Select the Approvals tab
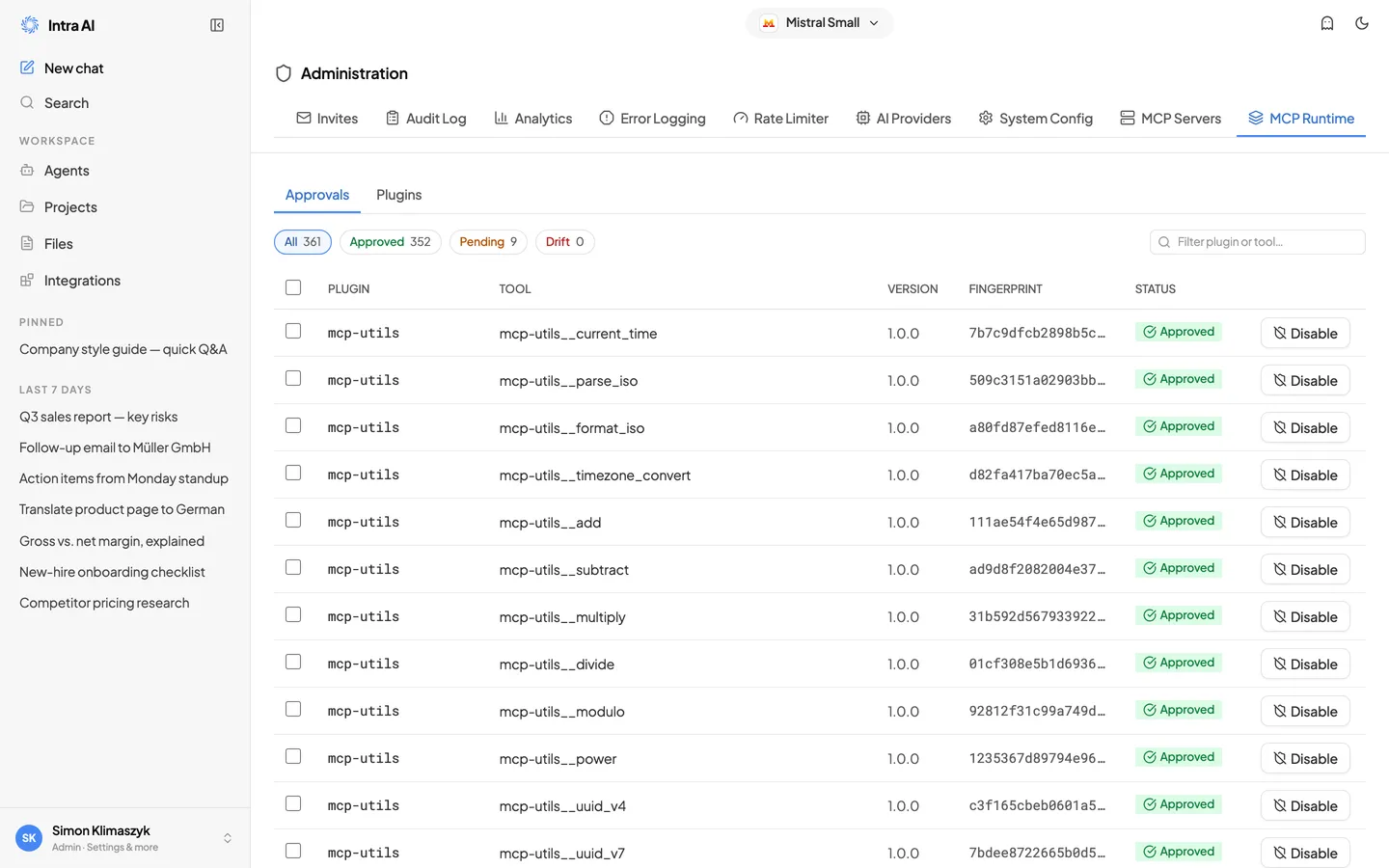 [317, 195]
